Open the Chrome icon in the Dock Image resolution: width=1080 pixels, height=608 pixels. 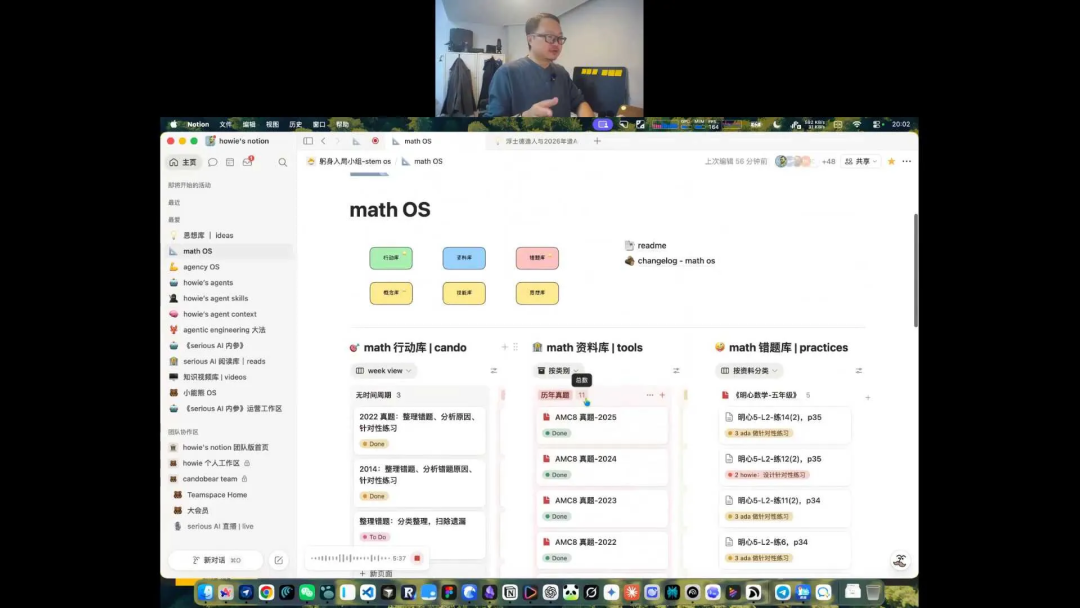click(x=267, y=592)
